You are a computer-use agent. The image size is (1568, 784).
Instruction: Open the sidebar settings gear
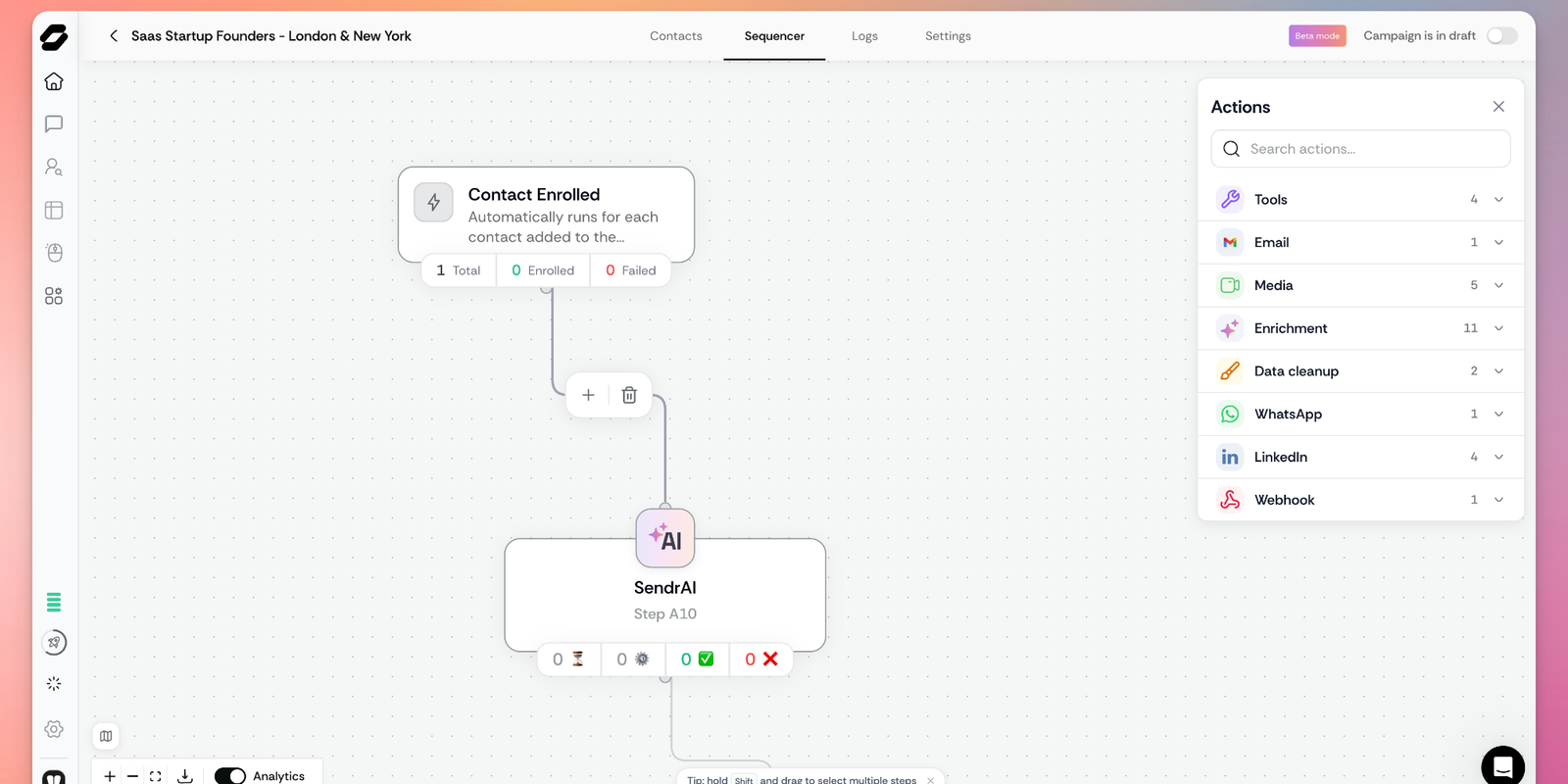pos(54,729)
